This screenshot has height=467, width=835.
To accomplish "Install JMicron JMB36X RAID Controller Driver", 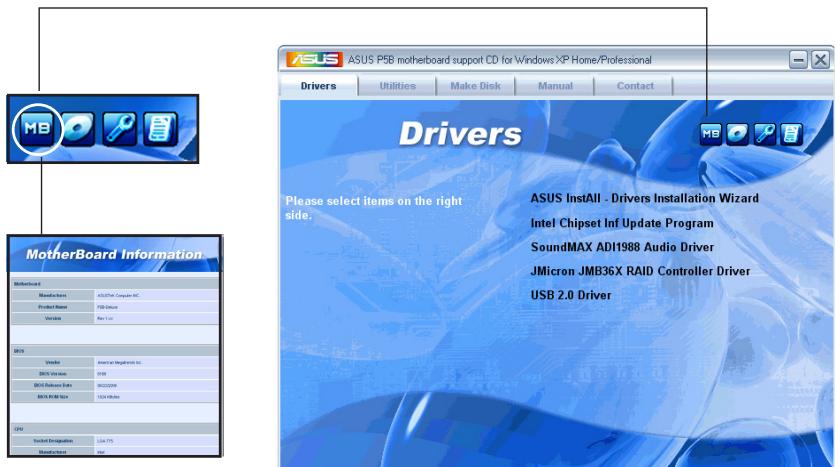I will click(640, 271).
